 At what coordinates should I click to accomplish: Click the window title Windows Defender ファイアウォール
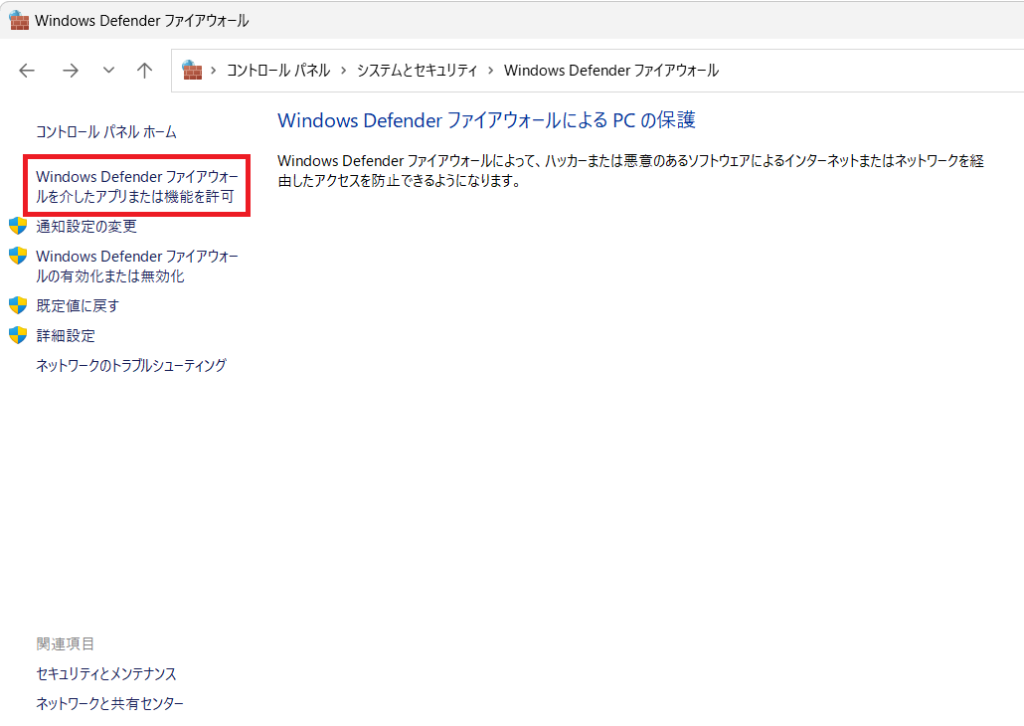[x=142, y=21]
